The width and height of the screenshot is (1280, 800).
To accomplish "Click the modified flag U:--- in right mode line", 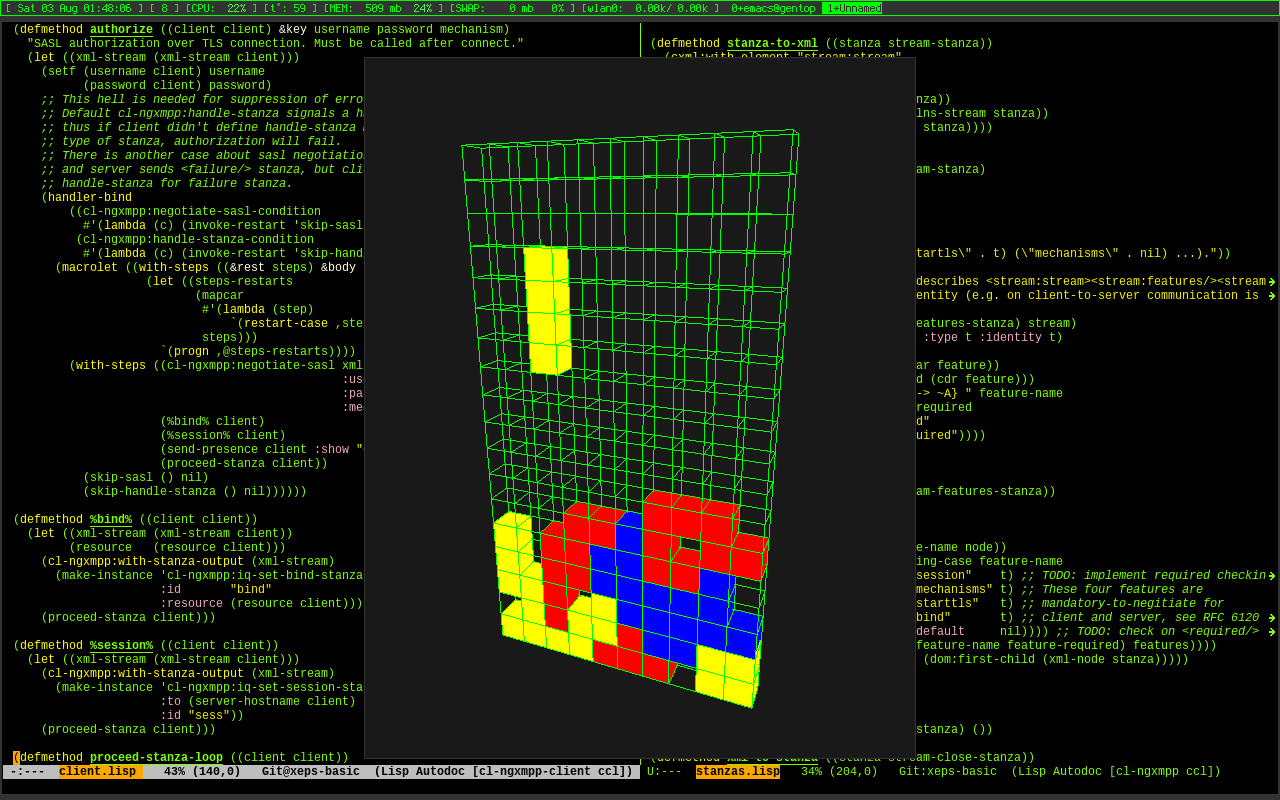I will point(664,772).
